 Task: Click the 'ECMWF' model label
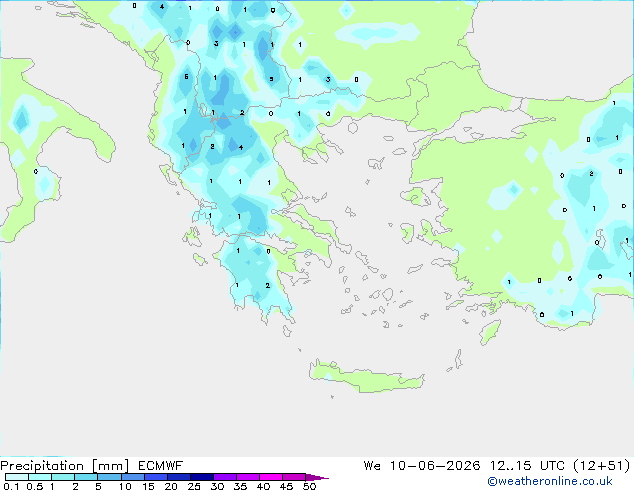click(x=161, y=466)
